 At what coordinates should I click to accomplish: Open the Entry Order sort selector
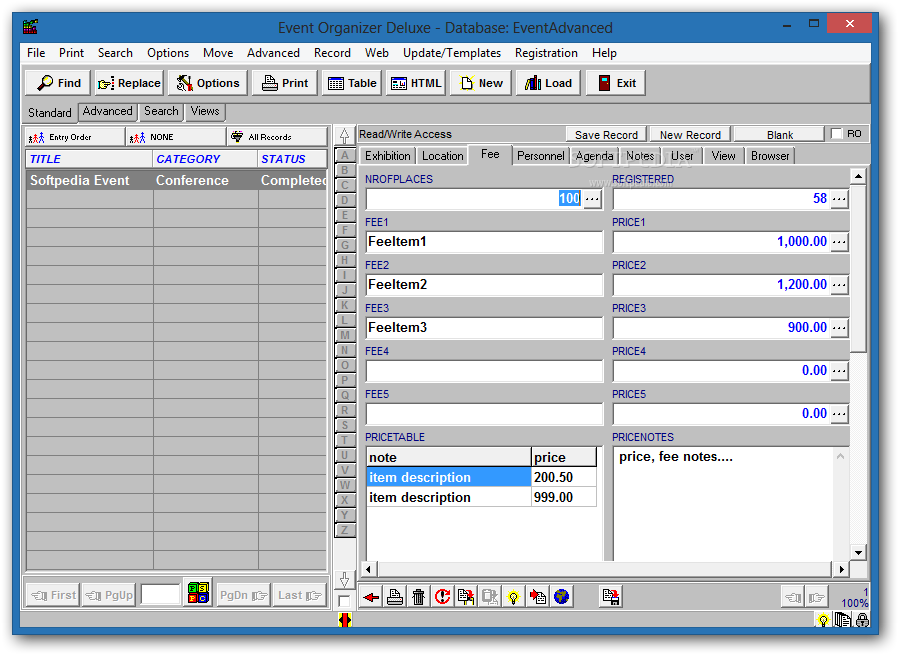point(75,137)
